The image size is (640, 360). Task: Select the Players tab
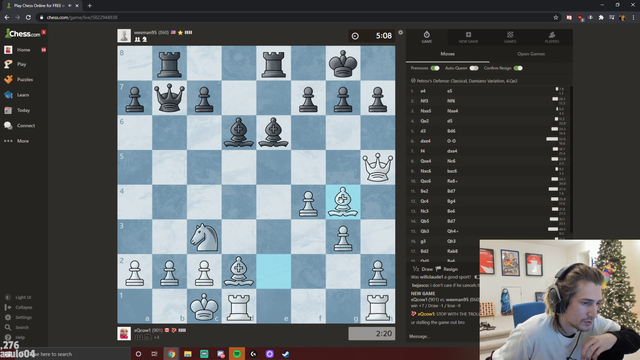(x=552, y=37)
